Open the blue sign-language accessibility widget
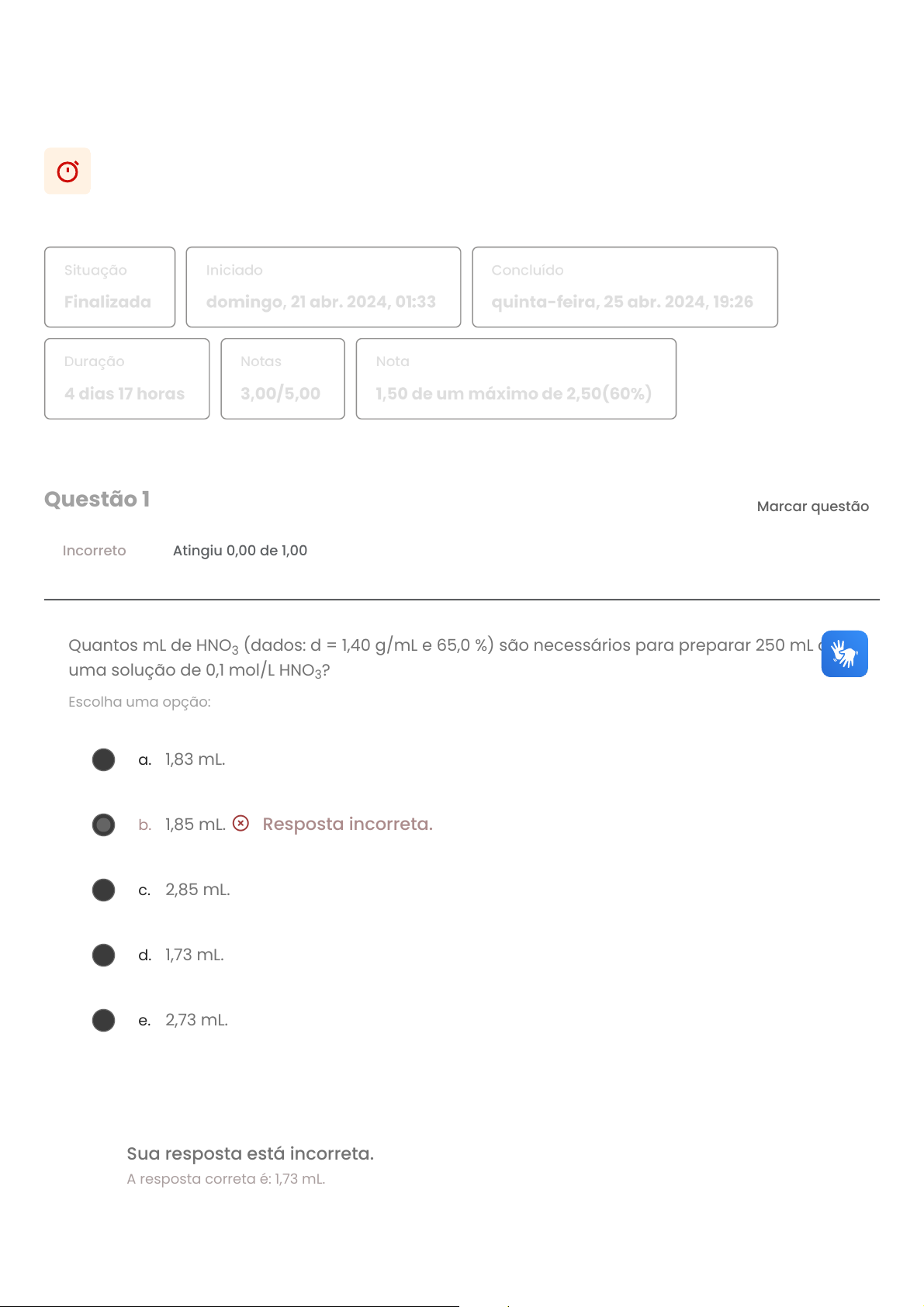924x1307 pixels. (x=844, y=654)
